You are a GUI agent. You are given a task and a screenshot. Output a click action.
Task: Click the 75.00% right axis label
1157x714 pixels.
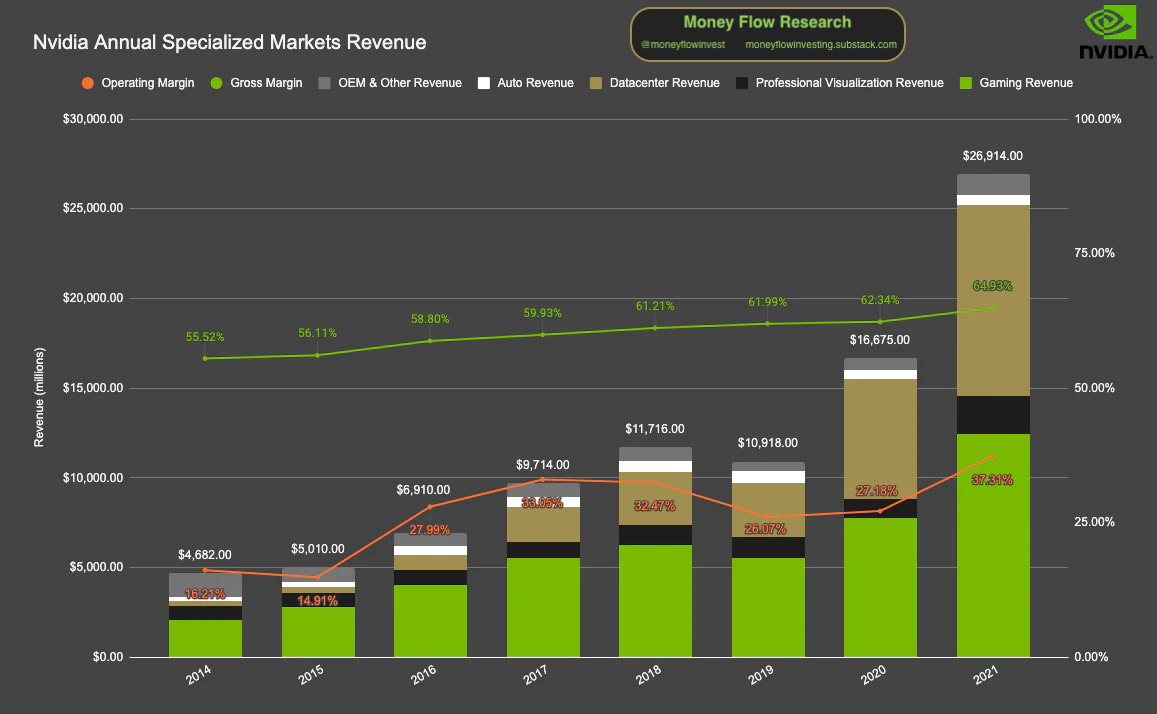(1094, 253)
